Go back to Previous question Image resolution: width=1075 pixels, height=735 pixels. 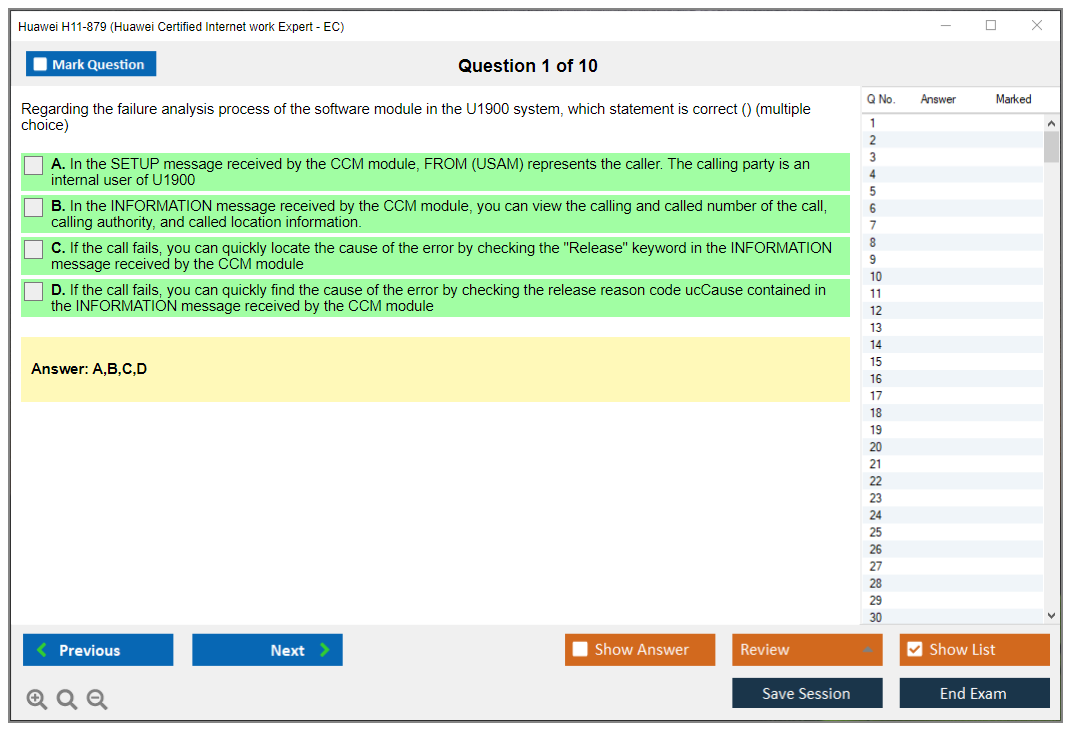(98, 650)
